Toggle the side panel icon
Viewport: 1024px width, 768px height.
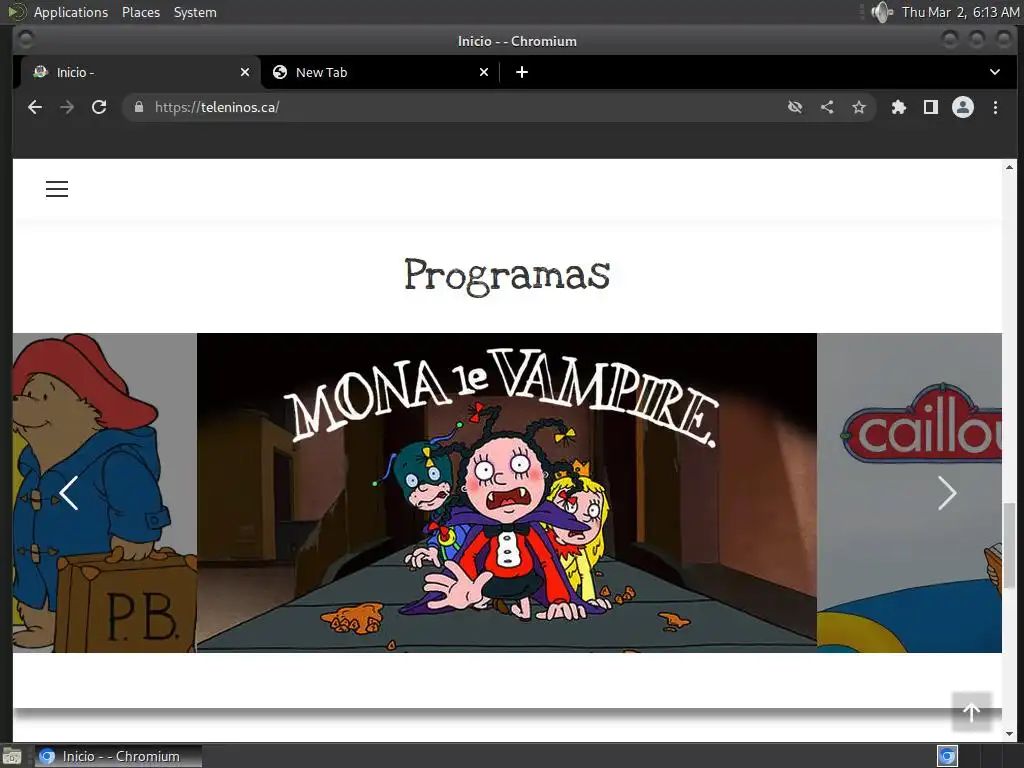tap(931, 107)
